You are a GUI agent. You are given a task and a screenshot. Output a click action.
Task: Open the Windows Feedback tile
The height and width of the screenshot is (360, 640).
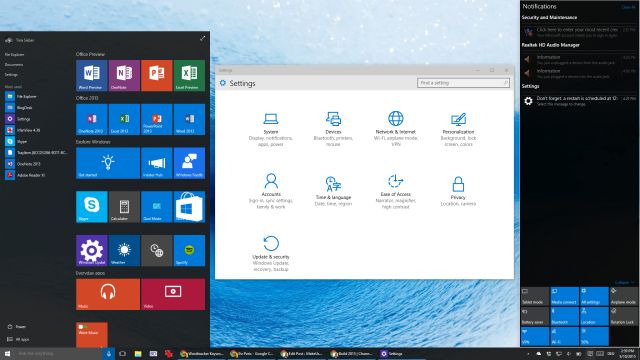click(x=189, y=163)
